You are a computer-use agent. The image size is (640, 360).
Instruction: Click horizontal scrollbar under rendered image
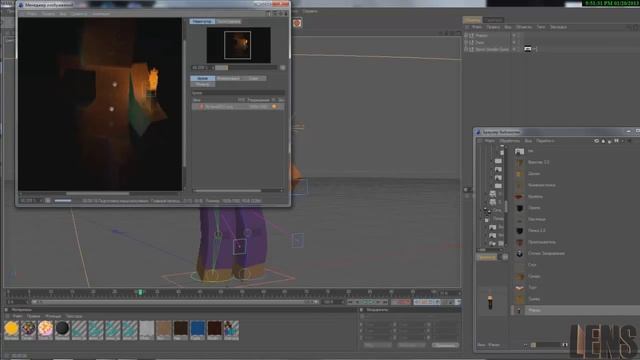(98, 193)
